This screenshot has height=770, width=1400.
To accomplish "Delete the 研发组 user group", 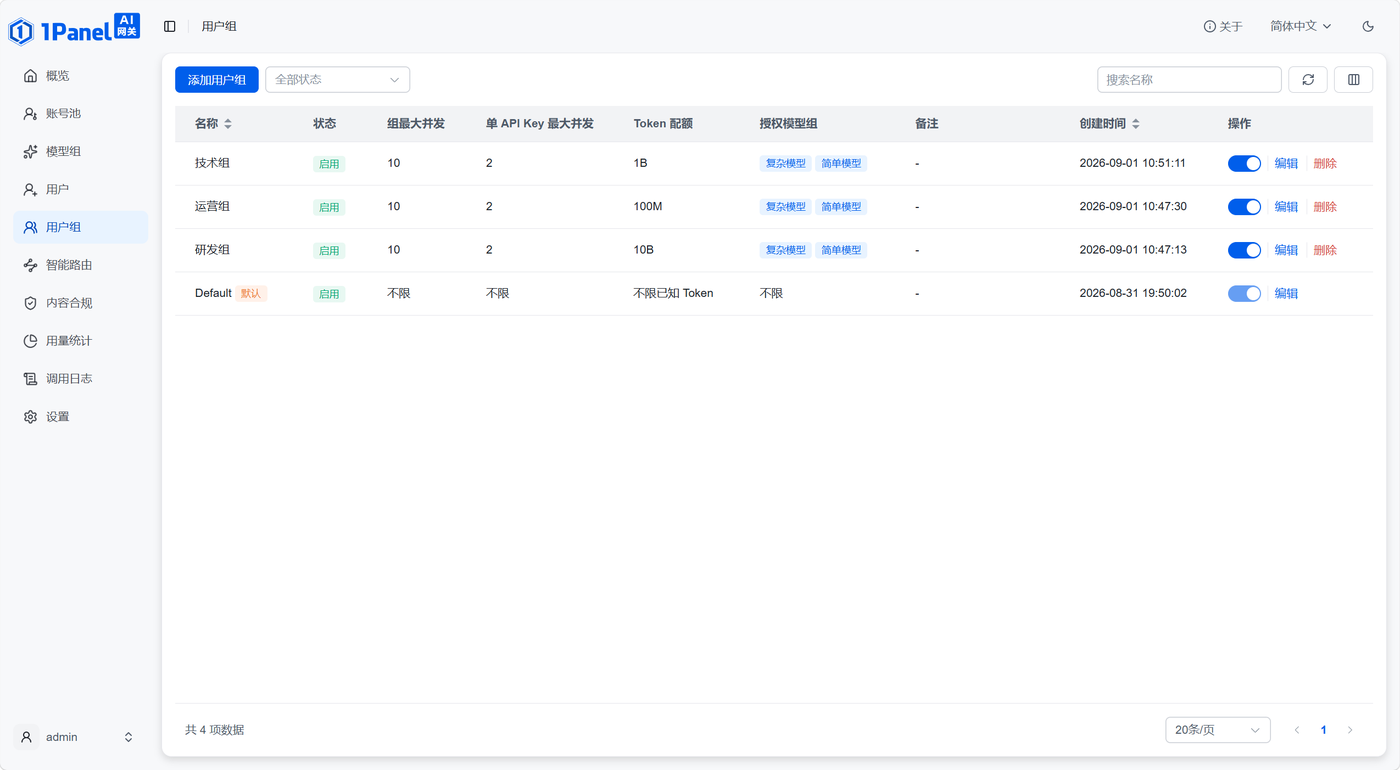I will point(1325,250).
